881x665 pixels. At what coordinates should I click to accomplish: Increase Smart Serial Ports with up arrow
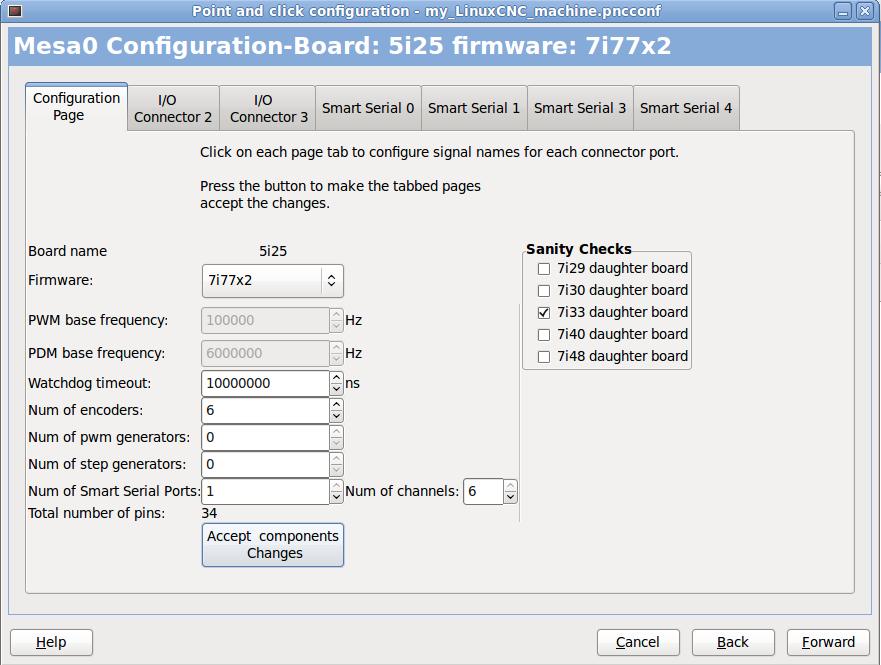coord(336,485)
